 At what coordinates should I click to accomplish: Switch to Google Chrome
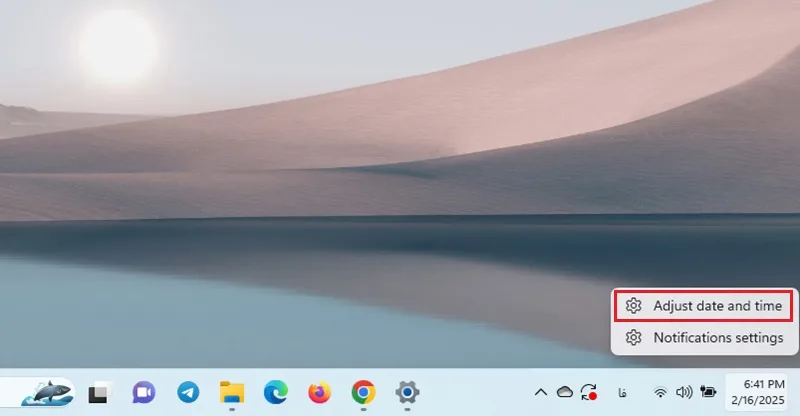363,393
